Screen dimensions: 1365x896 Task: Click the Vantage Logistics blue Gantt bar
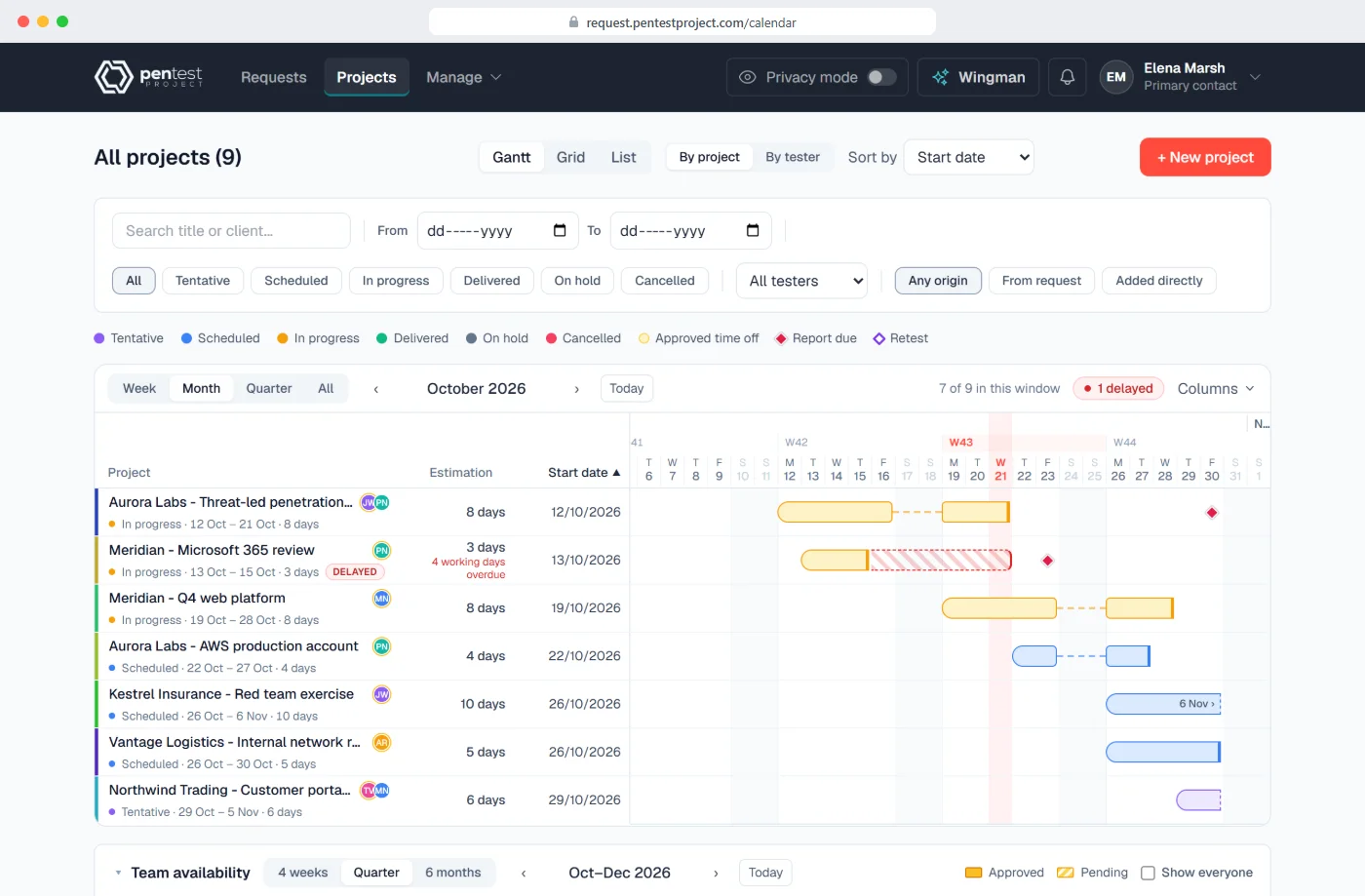point(1163,752)
